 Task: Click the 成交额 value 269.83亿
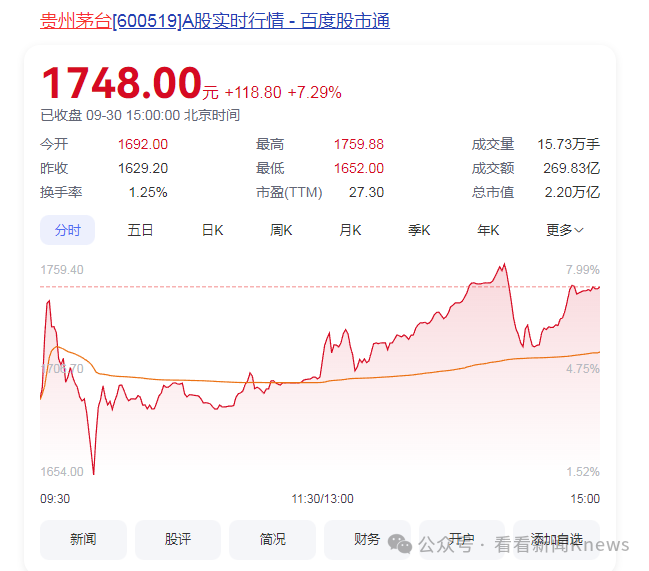coord(572,168)
